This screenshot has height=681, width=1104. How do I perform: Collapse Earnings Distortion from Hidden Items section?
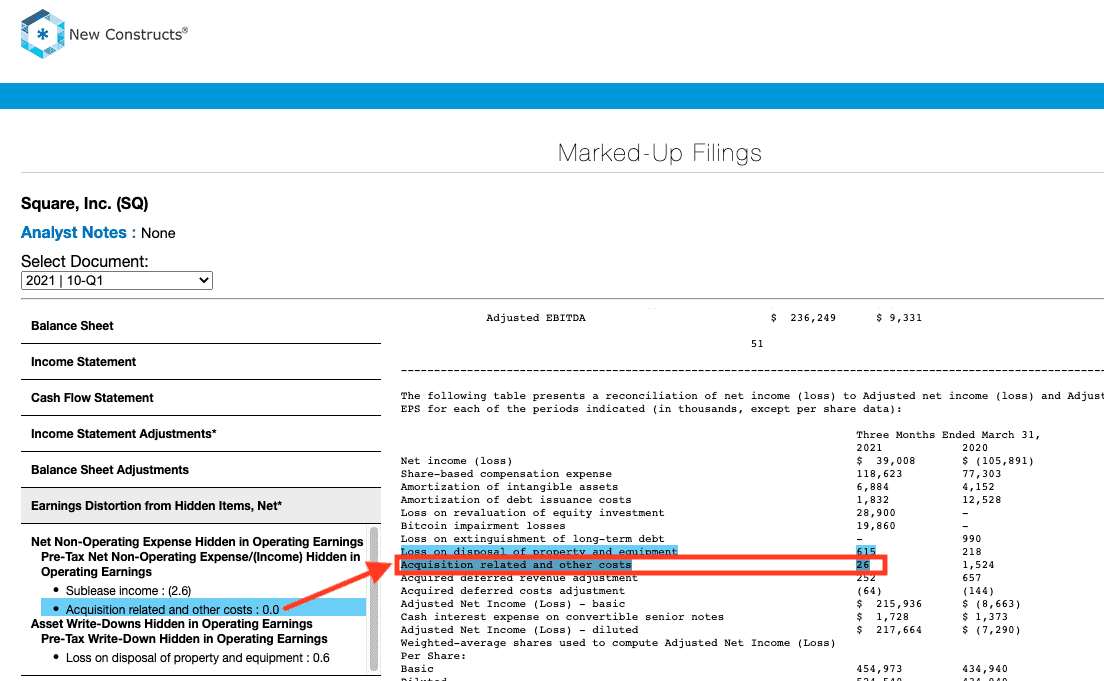pos(201,506)
